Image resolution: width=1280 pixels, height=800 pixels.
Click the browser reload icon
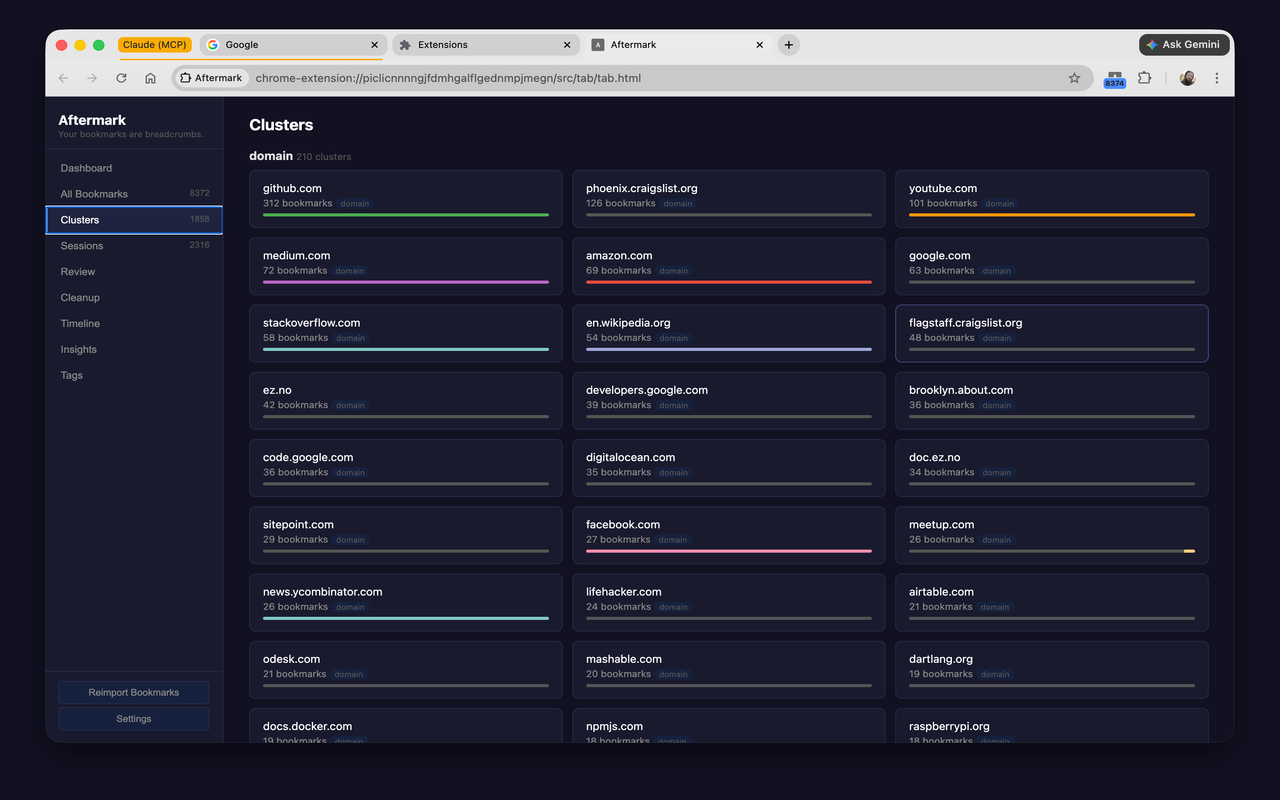[x=121, y=78]
